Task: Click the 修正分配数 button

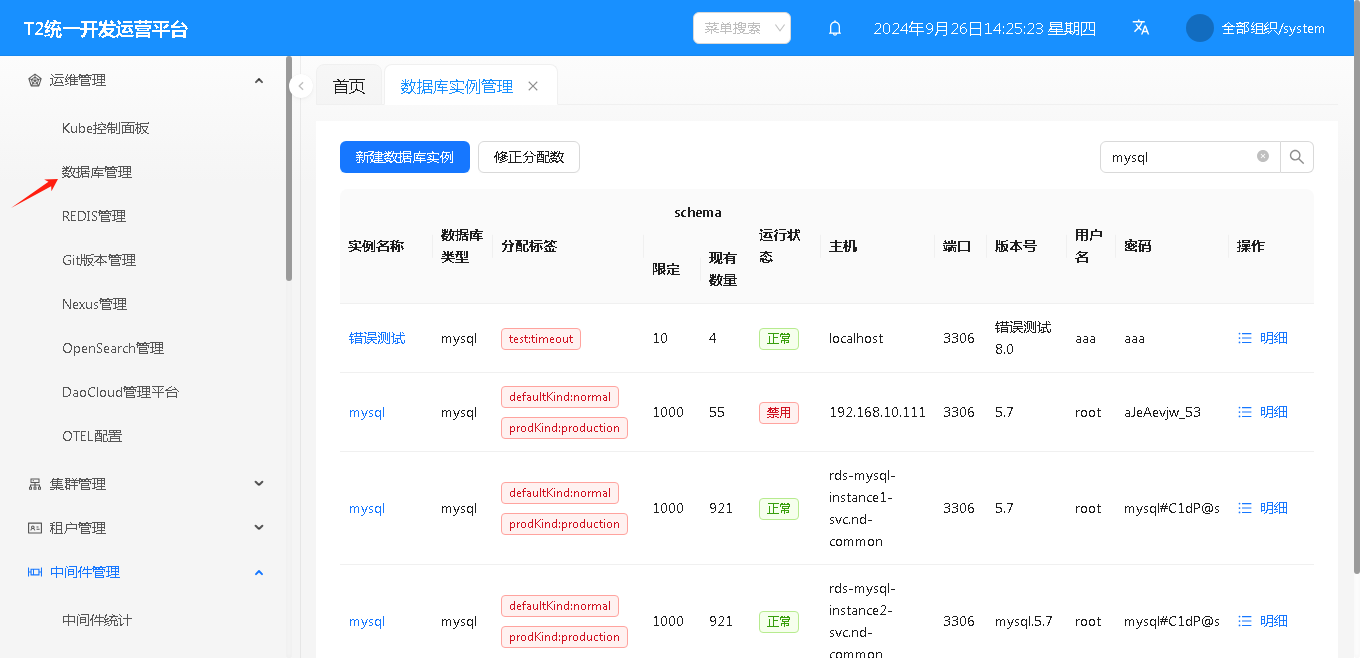Action: (529, 157)
